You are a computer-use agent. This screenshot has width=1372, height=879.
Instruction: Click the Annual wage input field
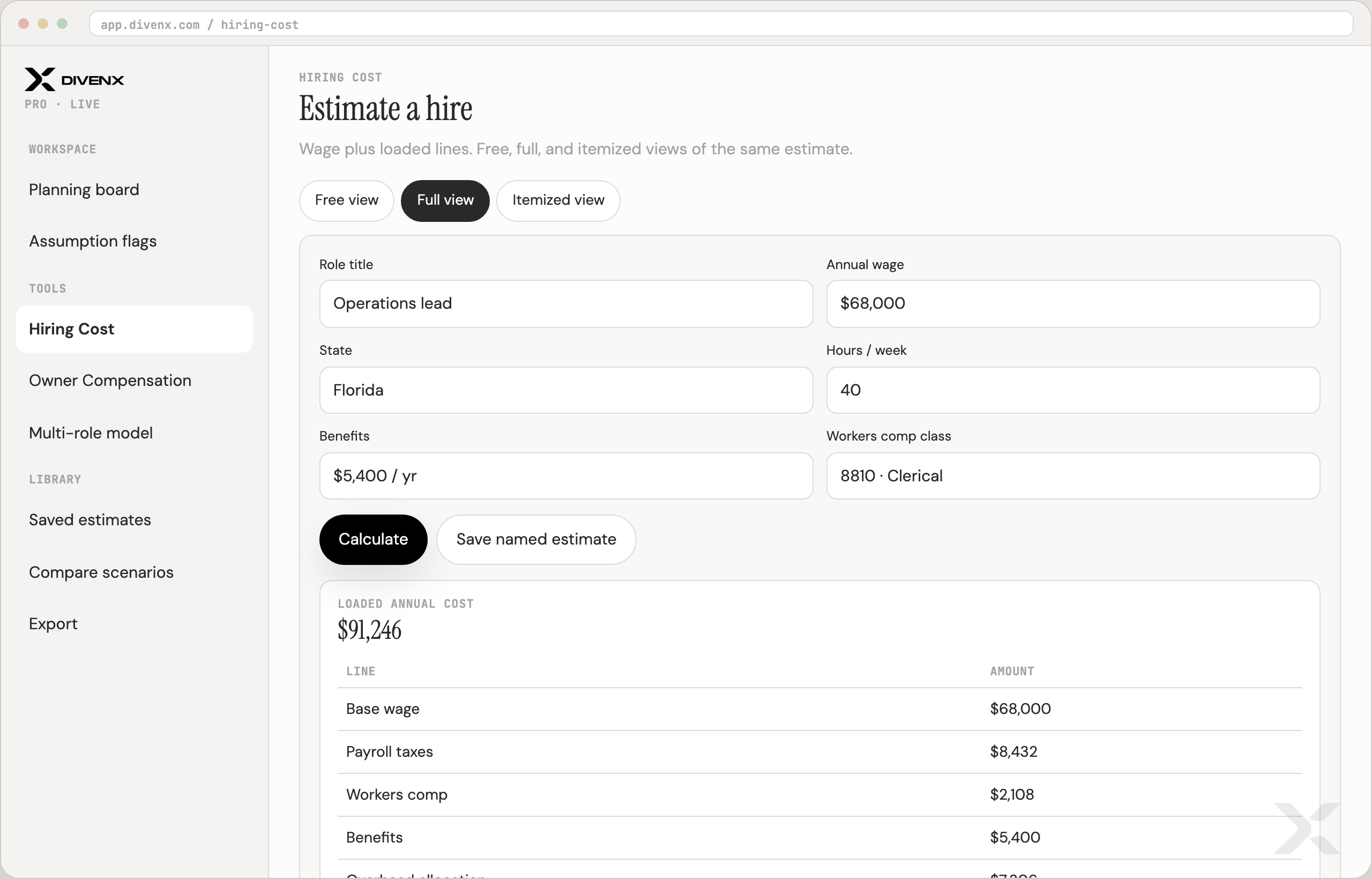[1073, 304]
